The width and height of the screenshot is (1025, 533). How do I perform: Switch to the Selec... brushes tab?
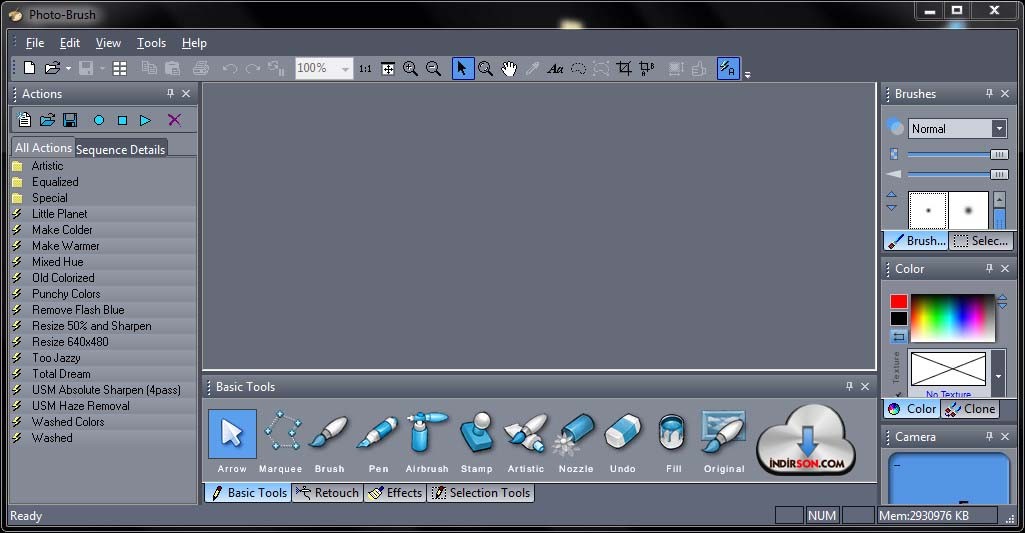click(x=981, y=241)
